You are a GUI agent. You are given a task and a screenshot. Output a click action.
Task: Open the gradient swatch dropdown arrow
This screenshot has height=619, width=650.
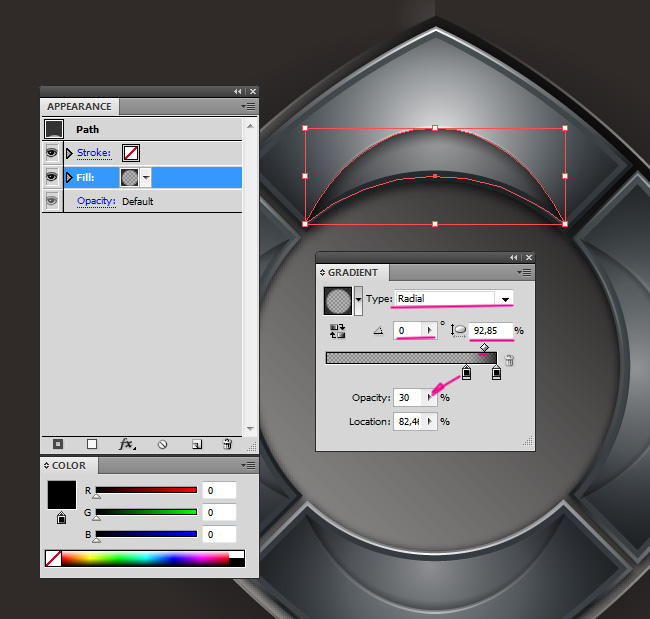point(359,299)
